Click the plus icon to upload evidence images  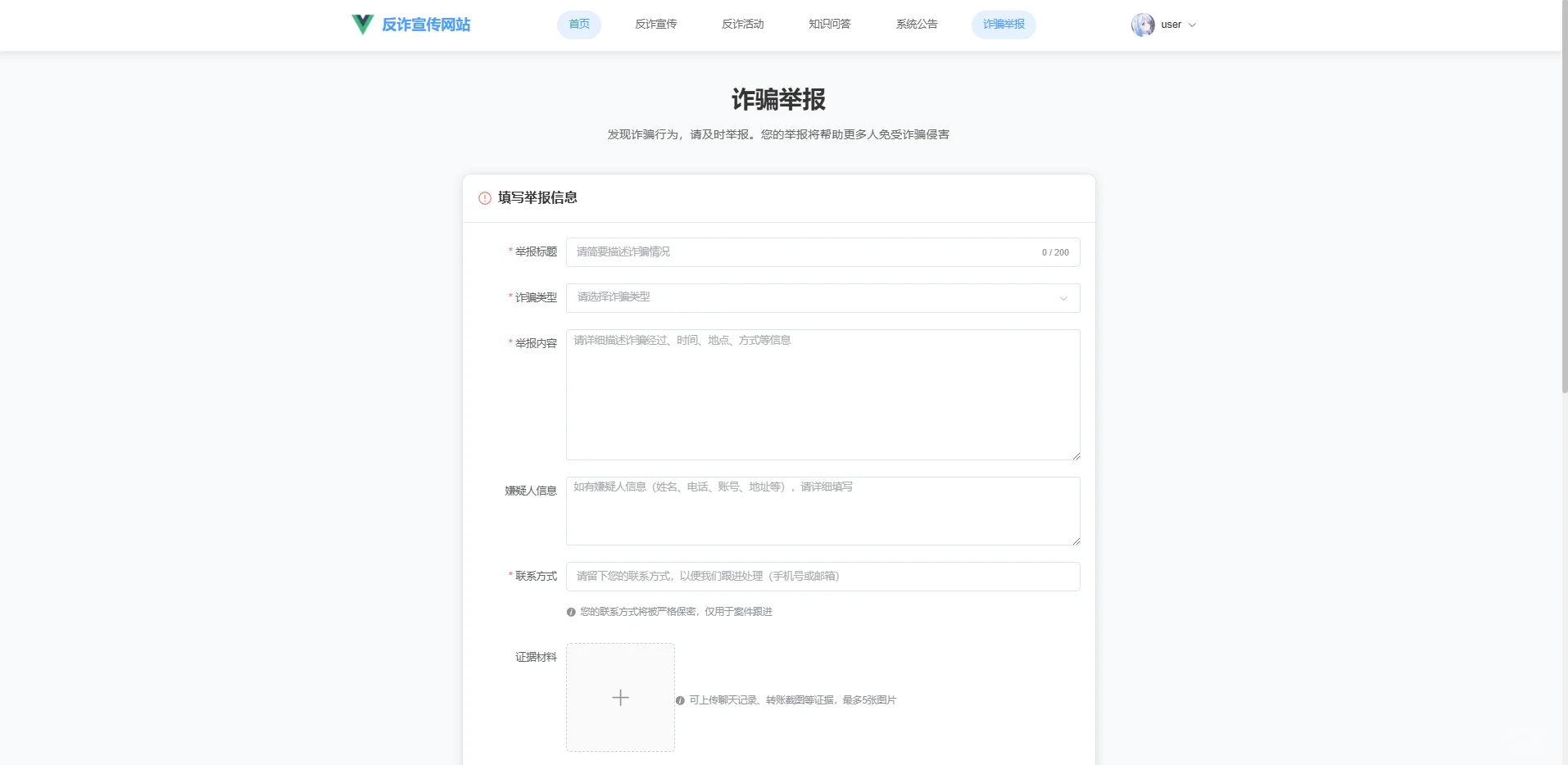coord(620,697)
